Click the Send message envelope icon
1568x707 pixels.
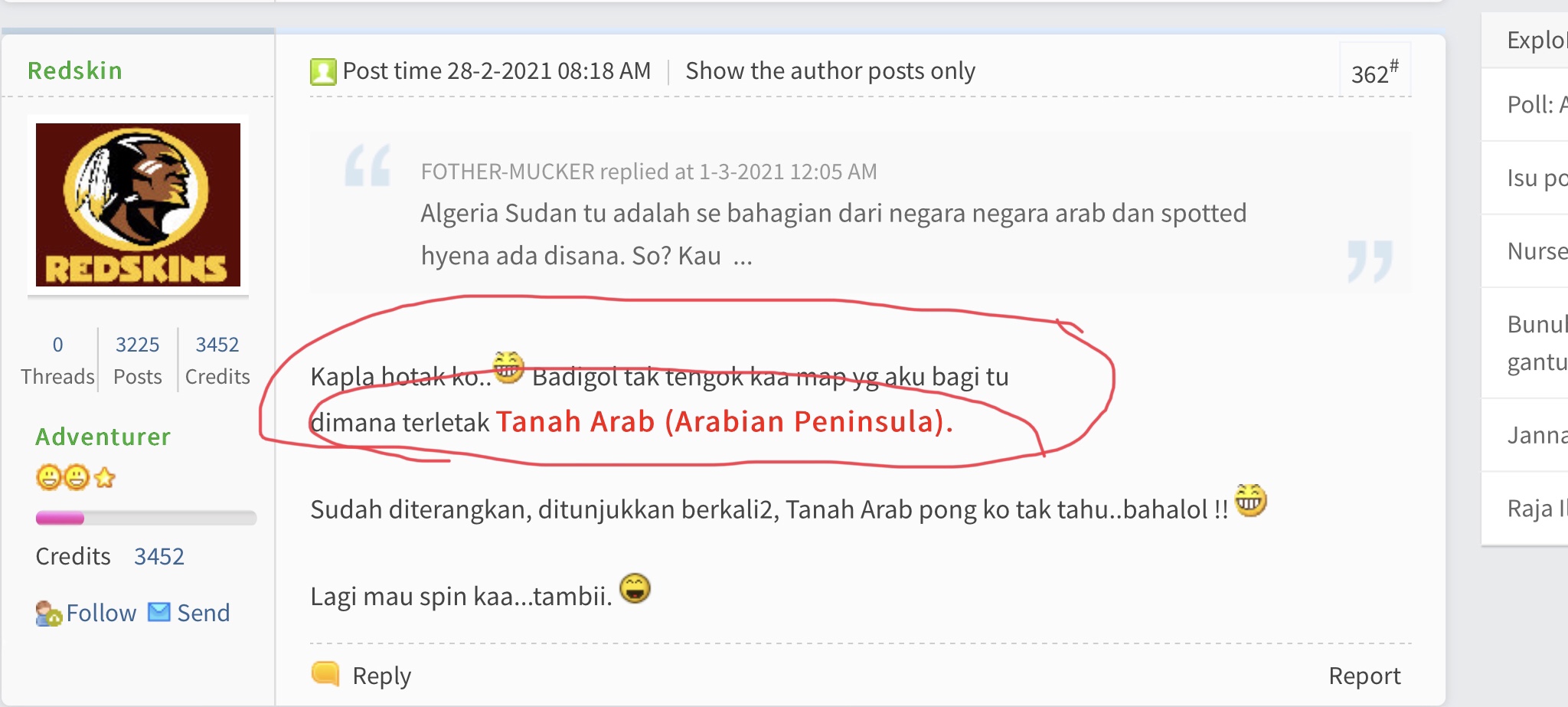point(158,612)
